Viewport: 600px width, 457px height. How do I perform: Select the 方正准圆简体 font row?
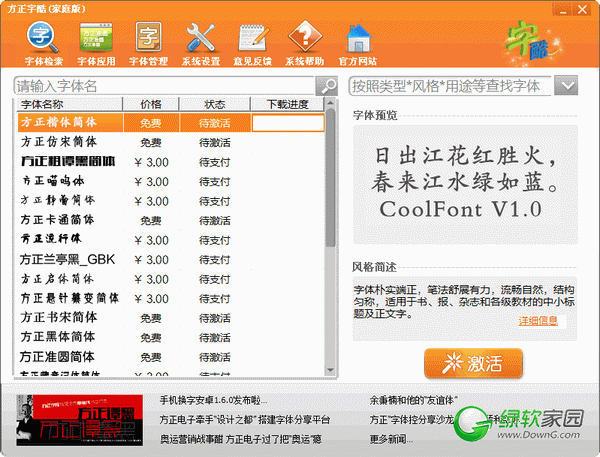click(171, 357)
